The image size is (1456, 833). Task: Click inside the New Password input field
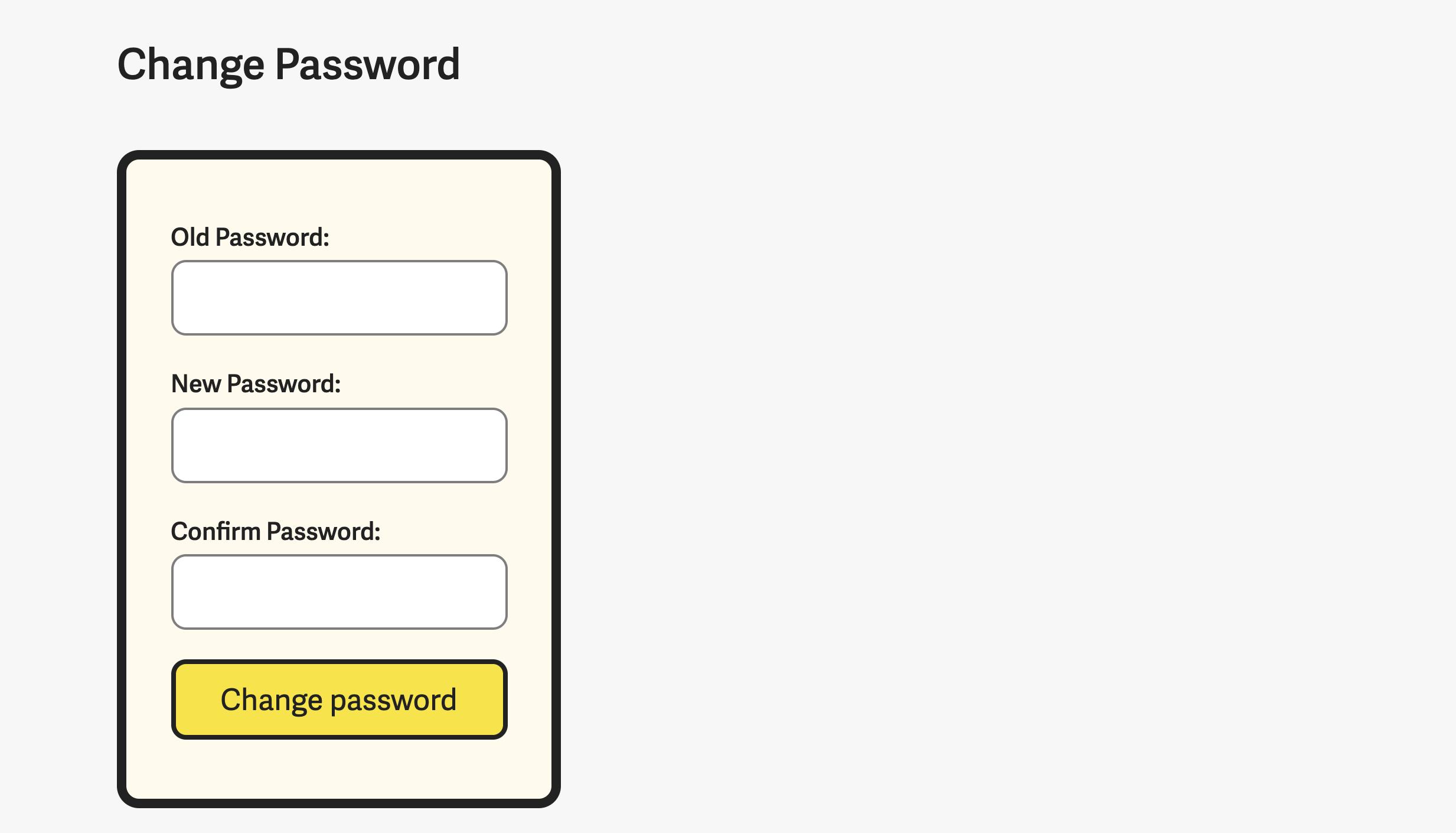click(x=338, y=445)
